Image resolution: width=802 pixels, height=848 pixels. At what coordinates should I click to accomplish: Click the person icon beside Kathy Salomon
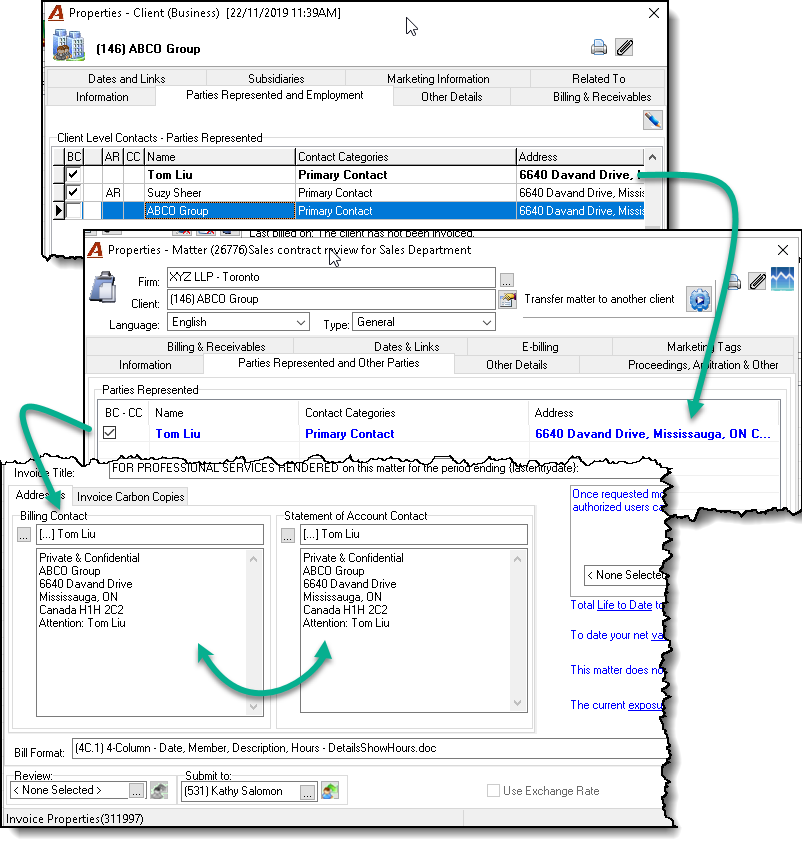[x=330, y=791]
